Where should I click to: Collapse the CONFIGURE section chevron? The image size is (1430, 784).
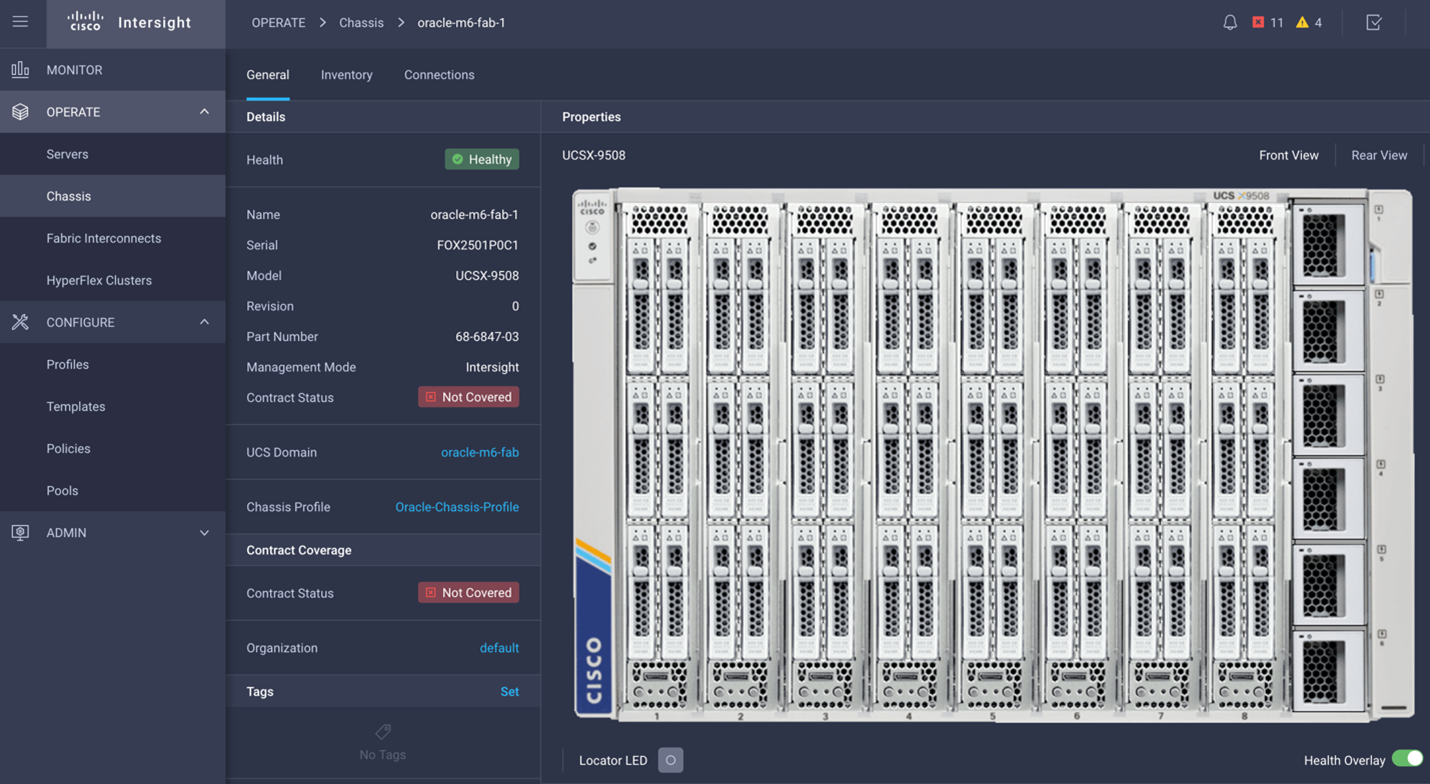tap(204, 322)
